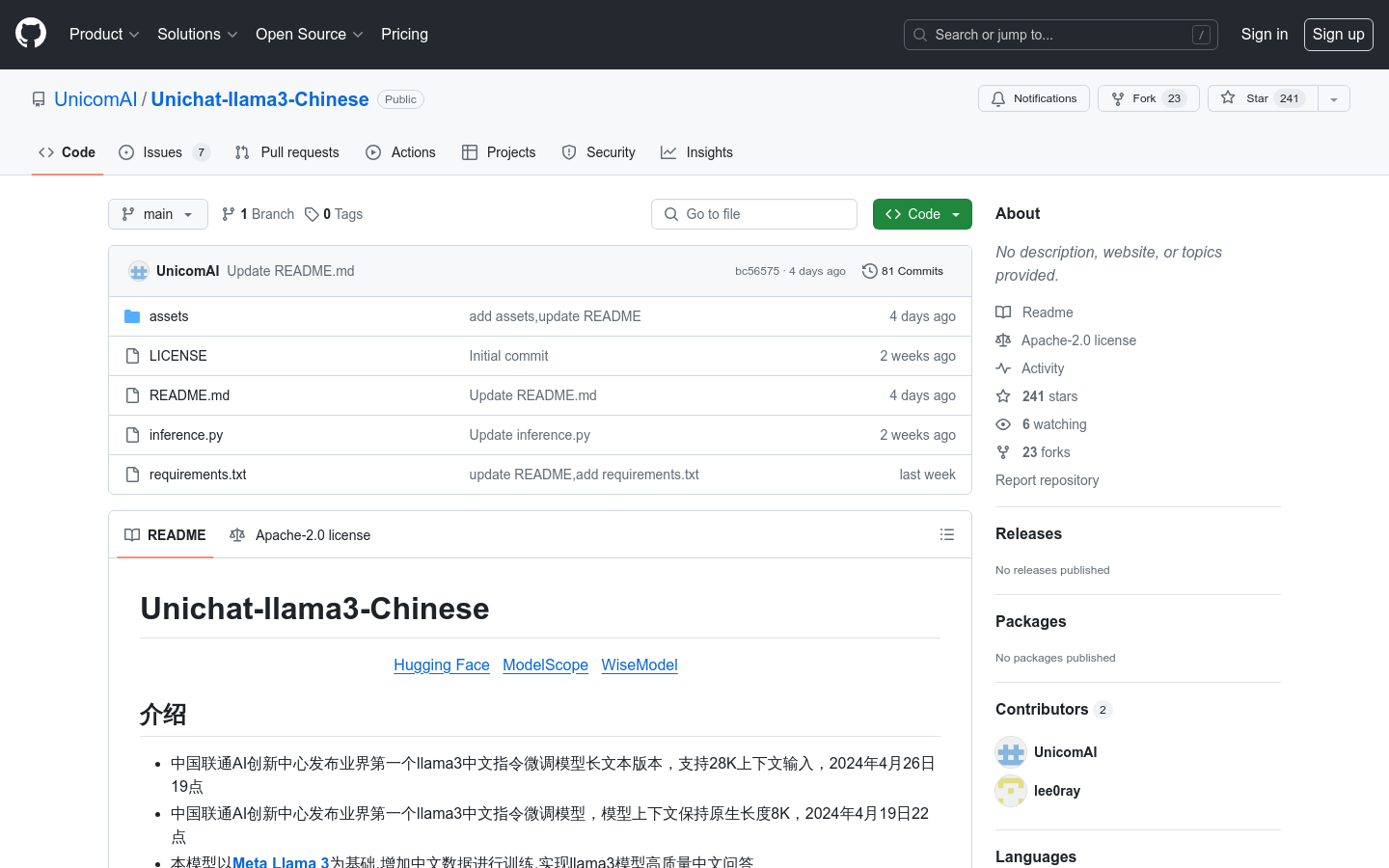Open the Open Source dropdown
The height and width of the screenshot is (868, 1389).
[x=309, y=34]
